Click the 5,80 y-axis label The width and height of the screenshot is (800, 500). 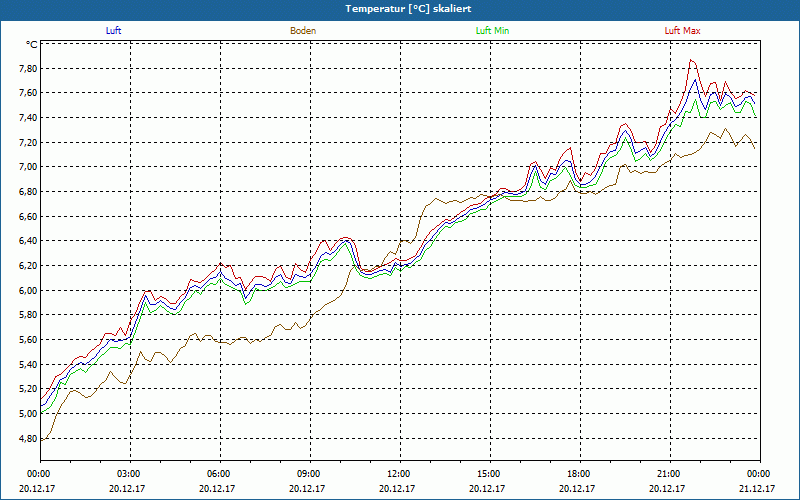pyautogui.click(x=28, y=315)
